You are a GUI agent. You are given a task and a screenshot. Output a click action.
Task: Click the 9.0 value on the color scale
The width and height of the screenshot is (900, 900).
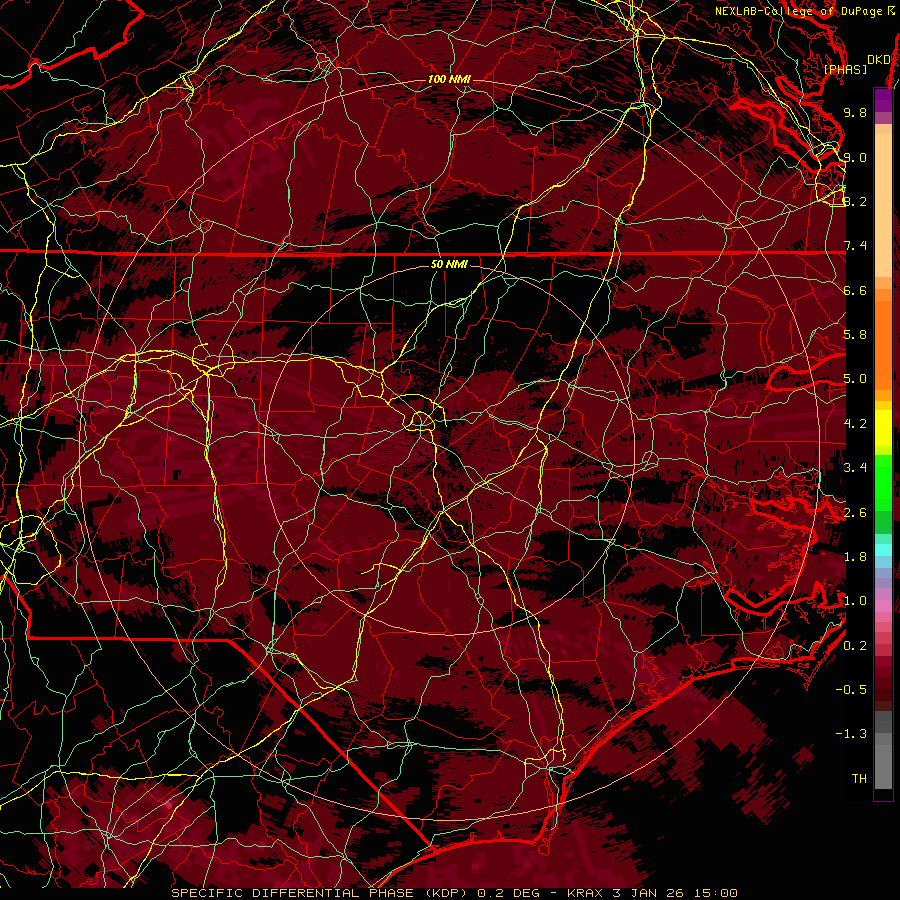click(x=855, y=157)
